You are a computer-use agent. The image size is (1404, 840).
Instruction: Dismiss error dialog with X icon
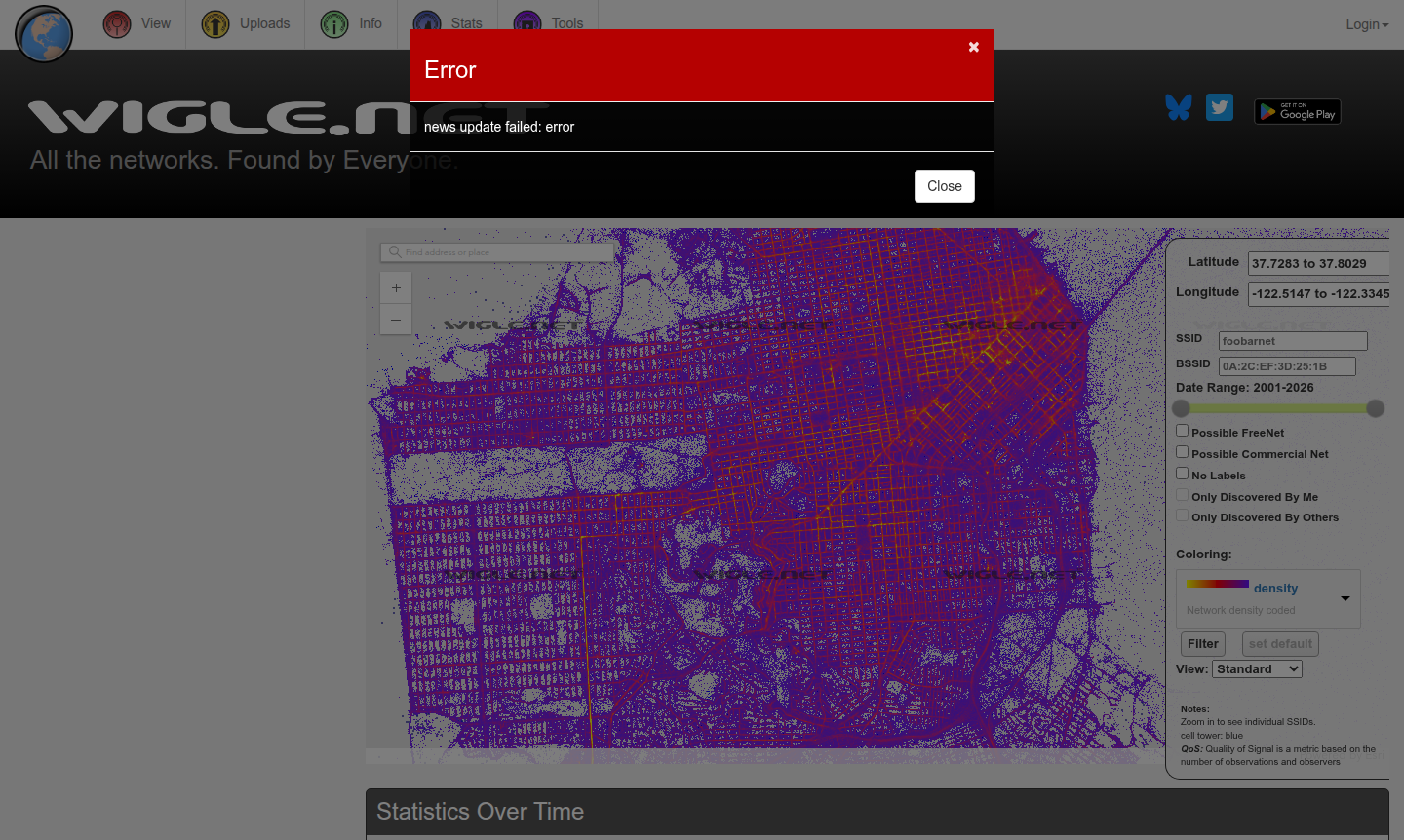973,47
